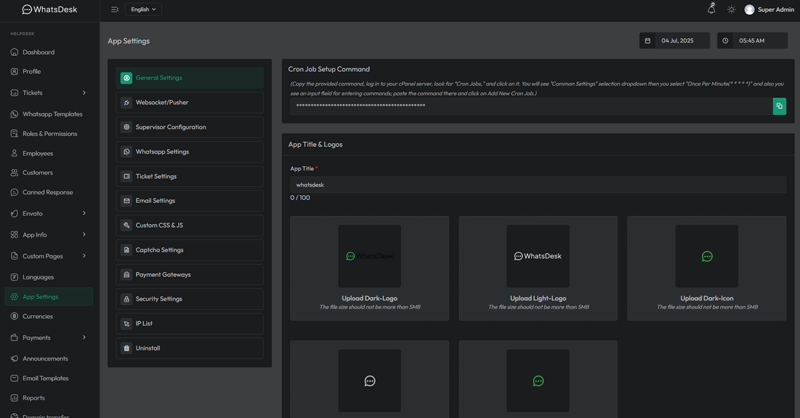Click the calendar icon beside the date
Viewport: 800px width, 418px height.
[x=648, y=41]
